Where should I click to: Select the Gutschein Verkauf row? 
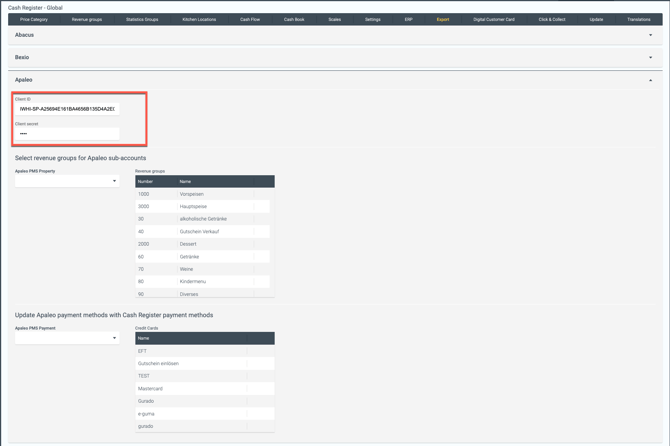coord(205,232)
